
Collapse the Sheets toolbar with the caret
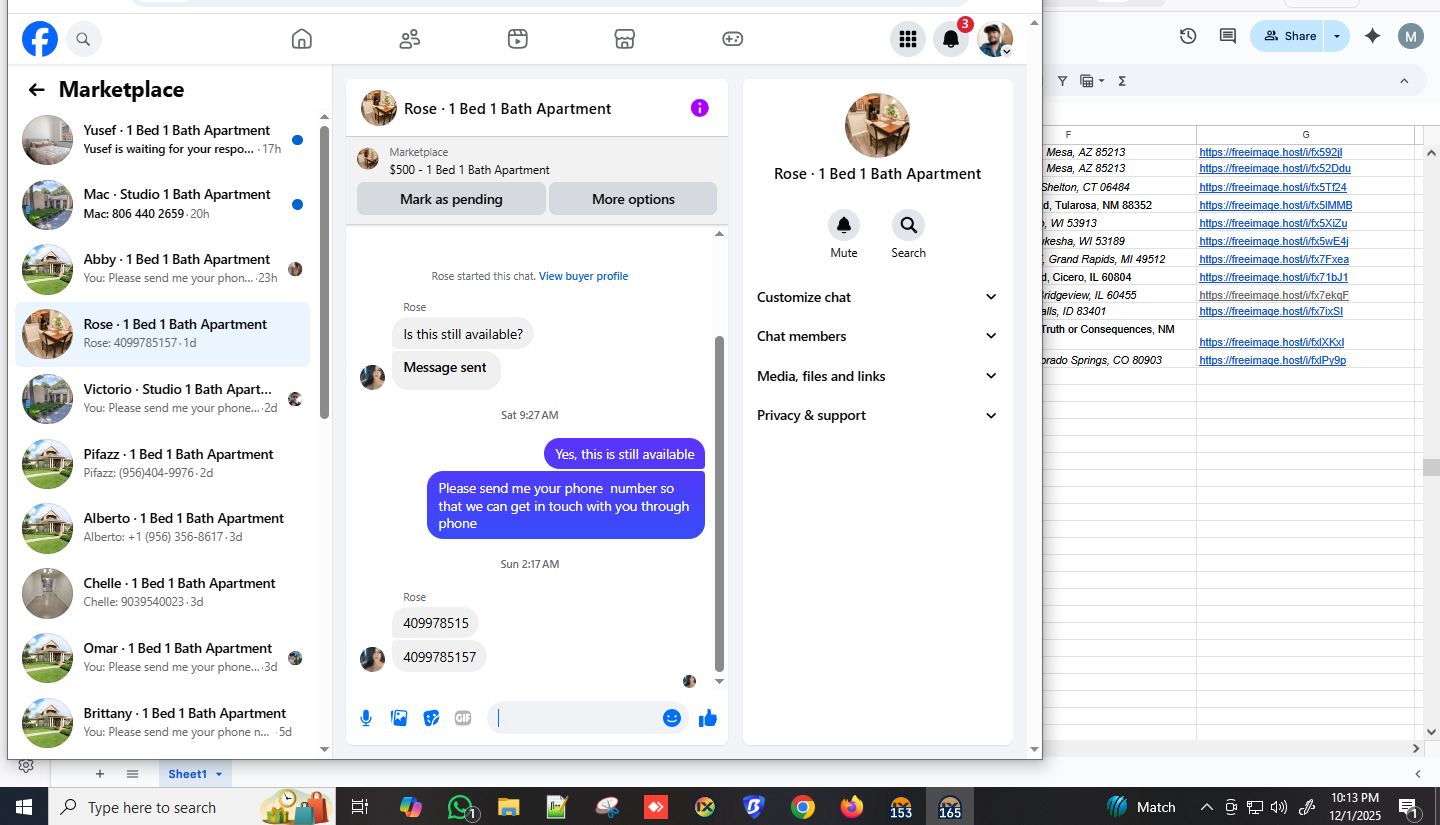(x=1404, y=81)
